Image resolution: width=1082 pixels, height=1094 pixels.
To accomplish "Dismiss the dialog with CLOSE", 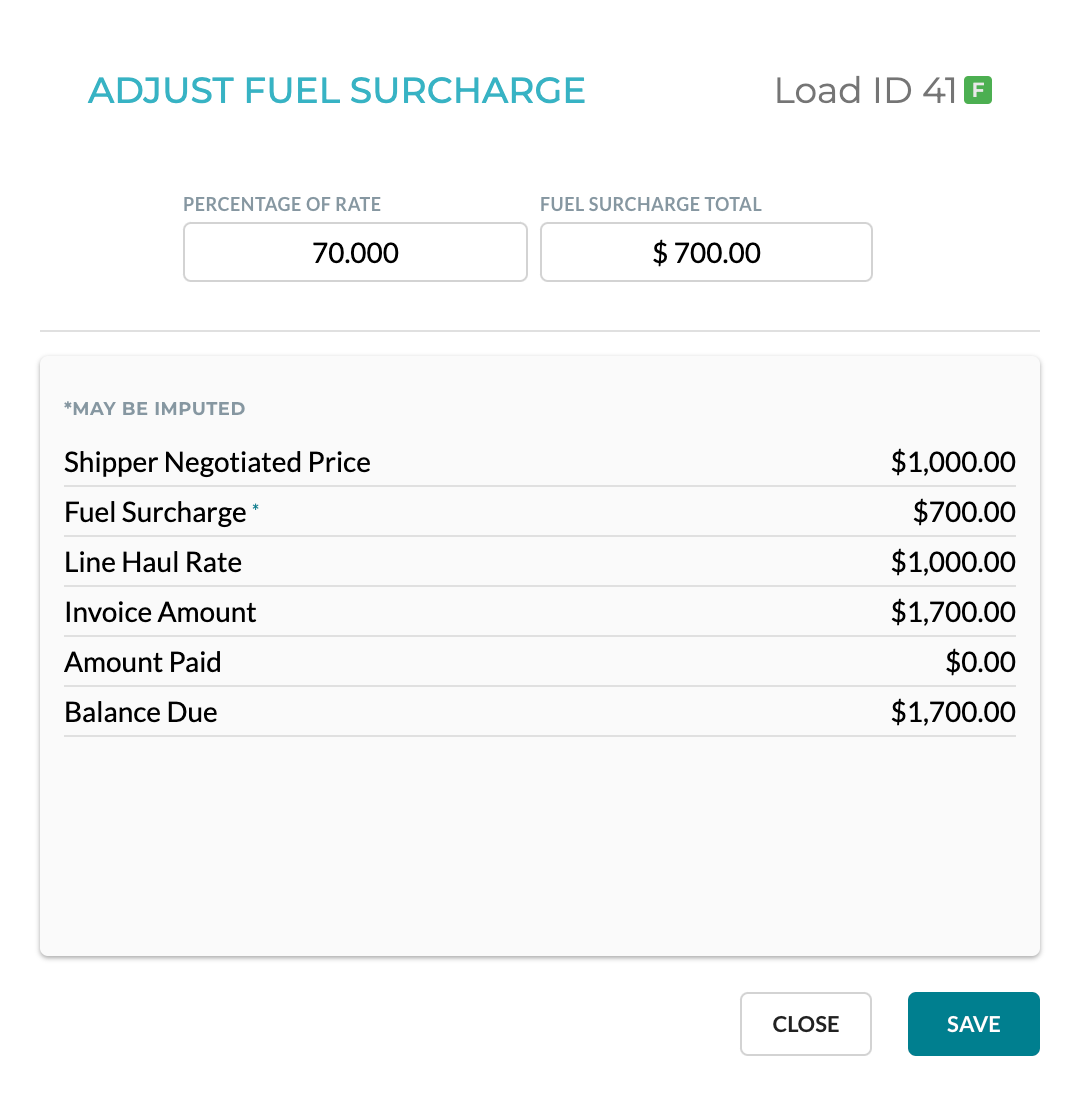I will pyautogui.click(x=805, y=1023).
